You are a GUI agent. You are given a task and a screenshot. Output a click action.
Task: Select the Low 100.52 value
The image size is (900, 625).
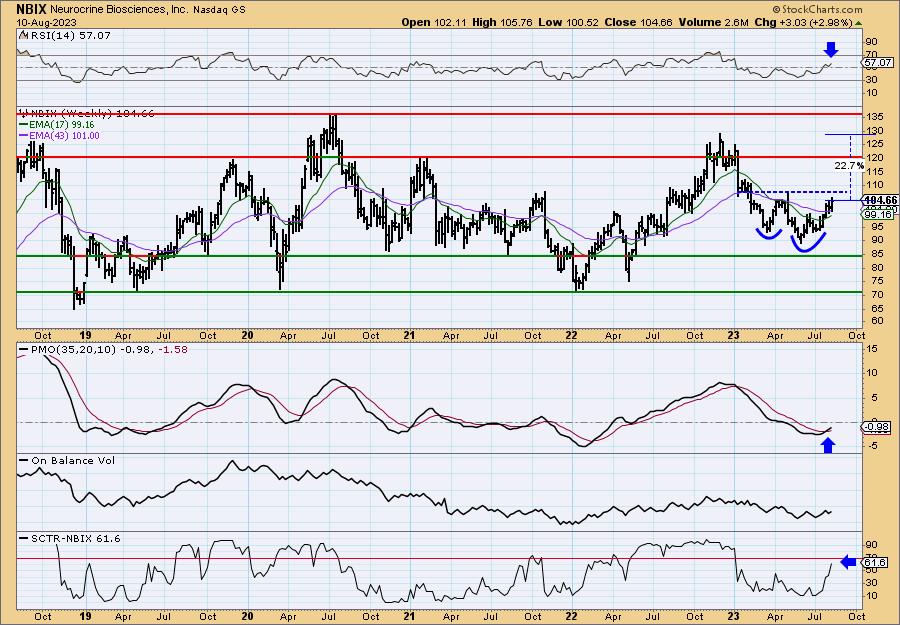click(x=568, y=22)
